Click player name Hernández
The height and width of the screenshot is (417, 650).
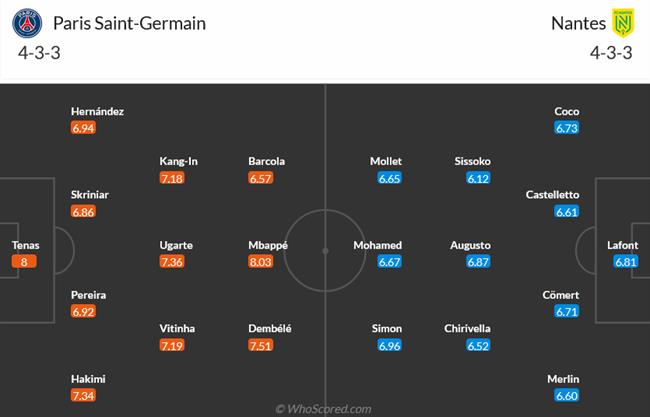[x=98, y=111]
